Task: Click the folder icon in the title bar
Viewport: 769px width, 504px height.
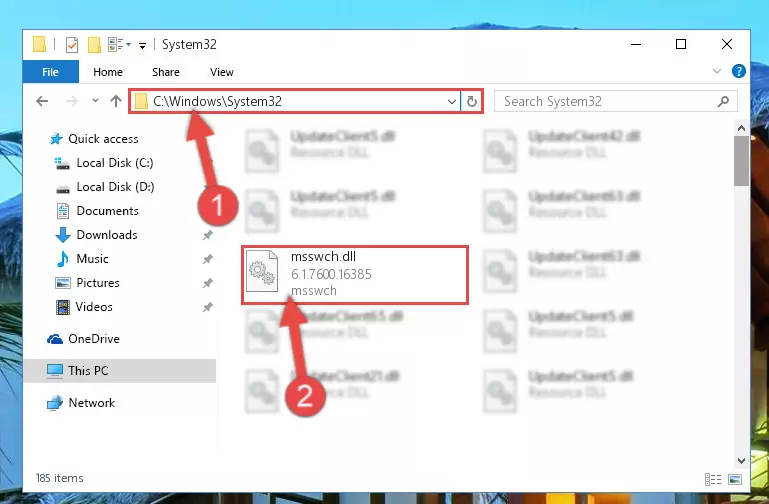Action: click(39, 44)
